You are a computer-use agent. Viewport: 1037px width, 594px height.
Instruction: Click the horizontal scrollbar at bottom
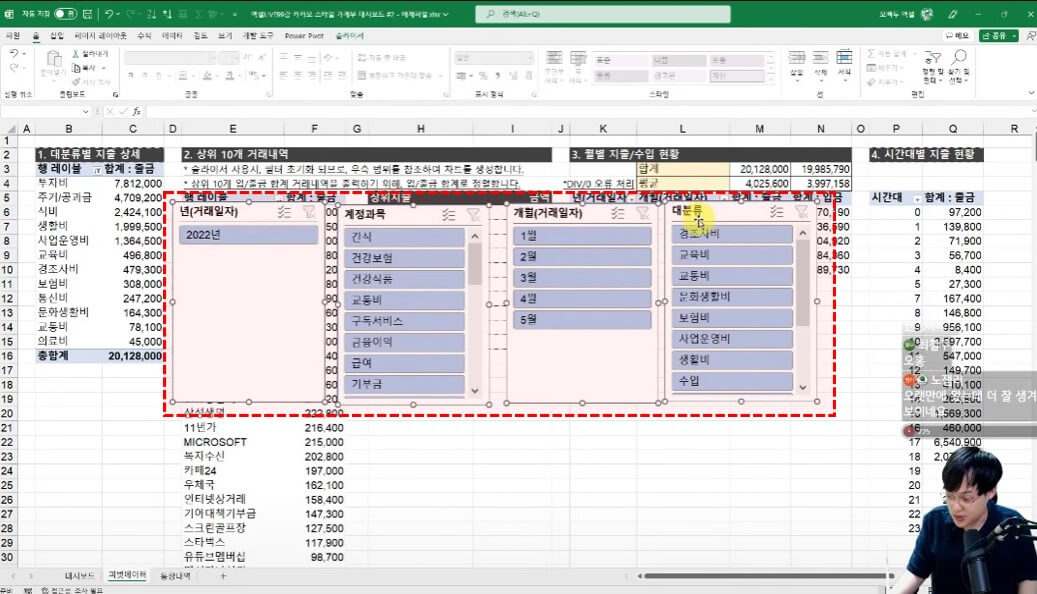pyautogui.click(x=760, y=576)
